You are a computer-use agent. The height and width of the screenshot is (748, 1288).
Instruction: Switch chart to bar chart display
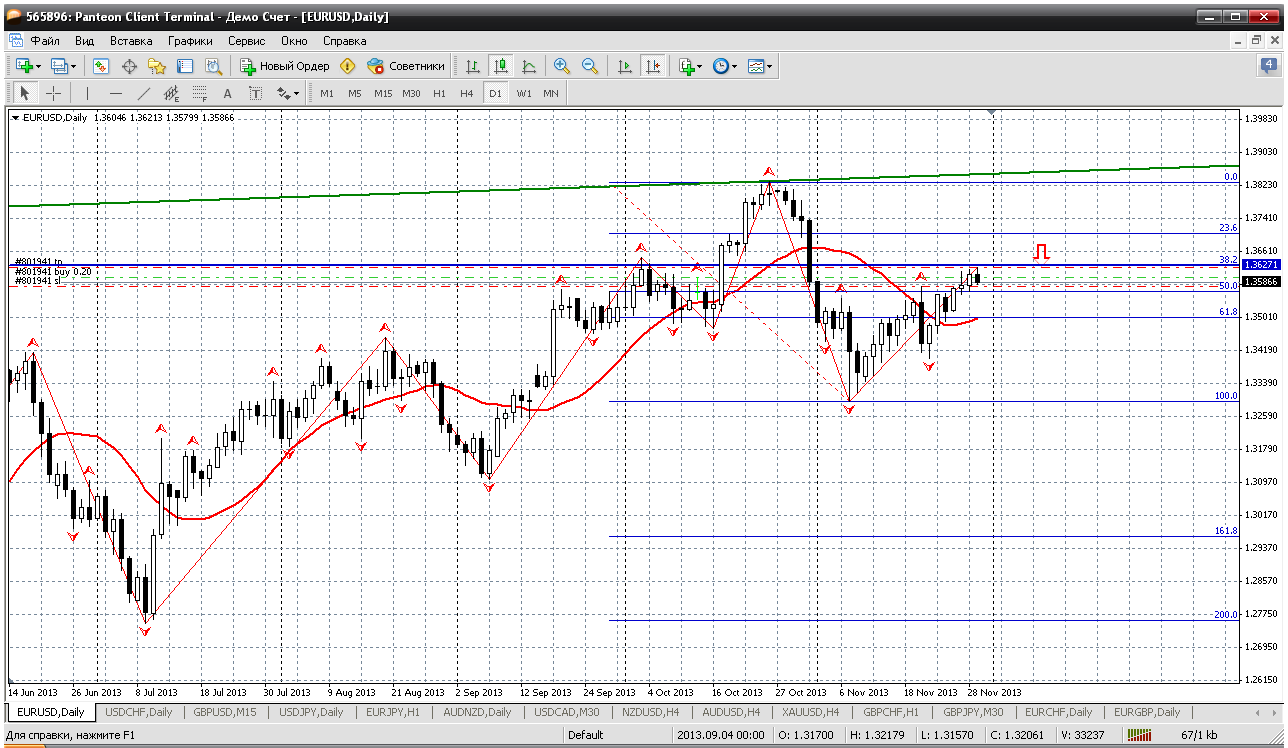473,66
